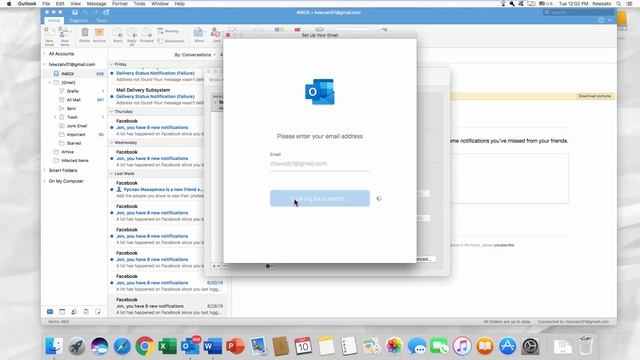Open Excel from the Dock
Screen dimensions: 640x360
(167, 347)
